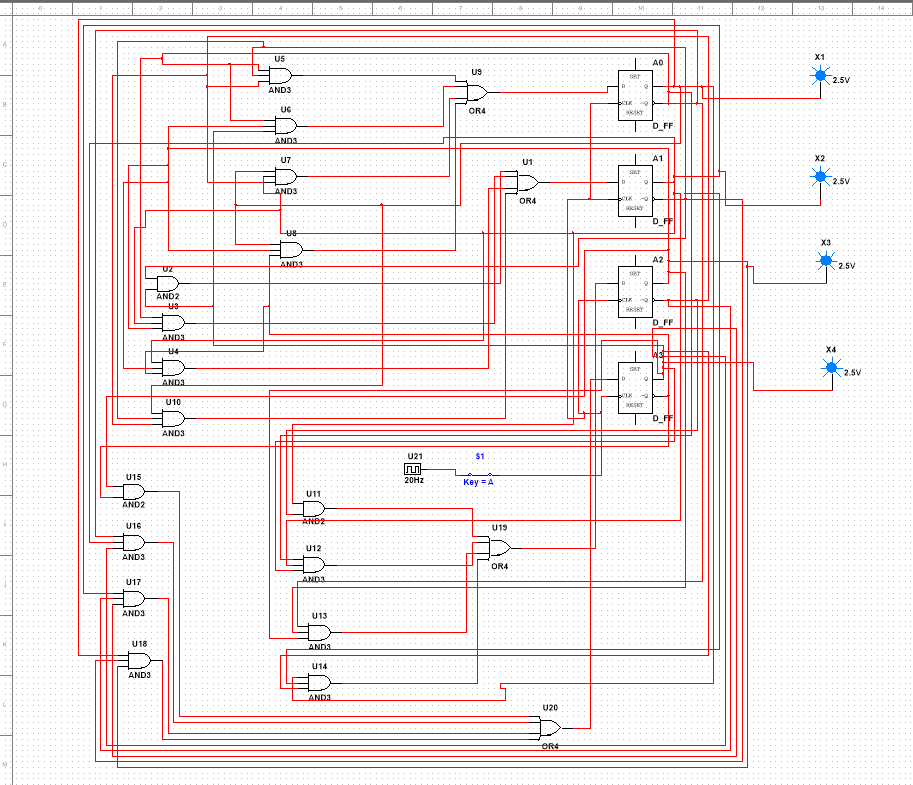Click the Key = A label

pos(479,482)
